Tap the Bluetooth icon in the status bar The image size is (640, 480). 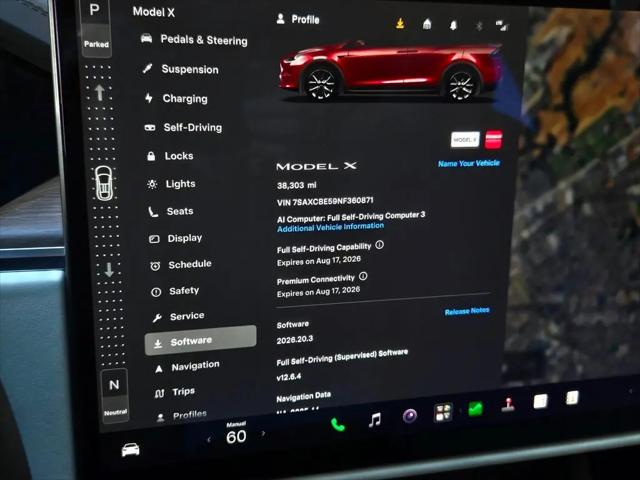pyautogui.click(x=479, y=26)
